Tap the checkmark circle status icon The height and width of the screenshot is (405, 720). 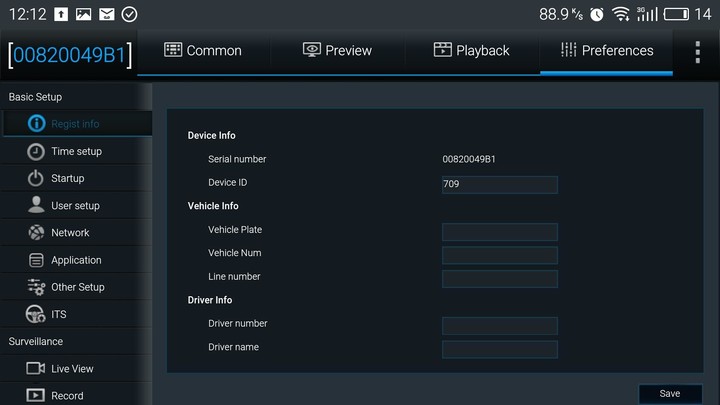(129, 14)
